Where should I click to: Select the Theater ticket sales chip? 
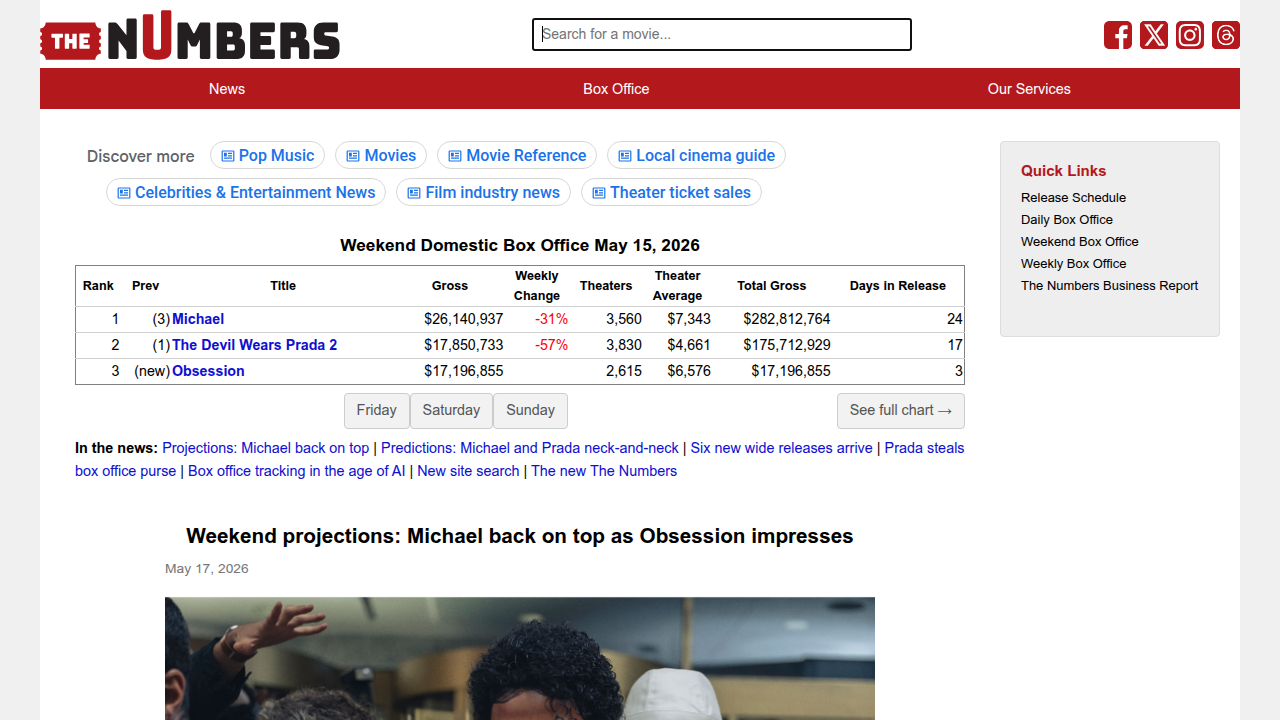pyautogui.click(x=671, y=192)
